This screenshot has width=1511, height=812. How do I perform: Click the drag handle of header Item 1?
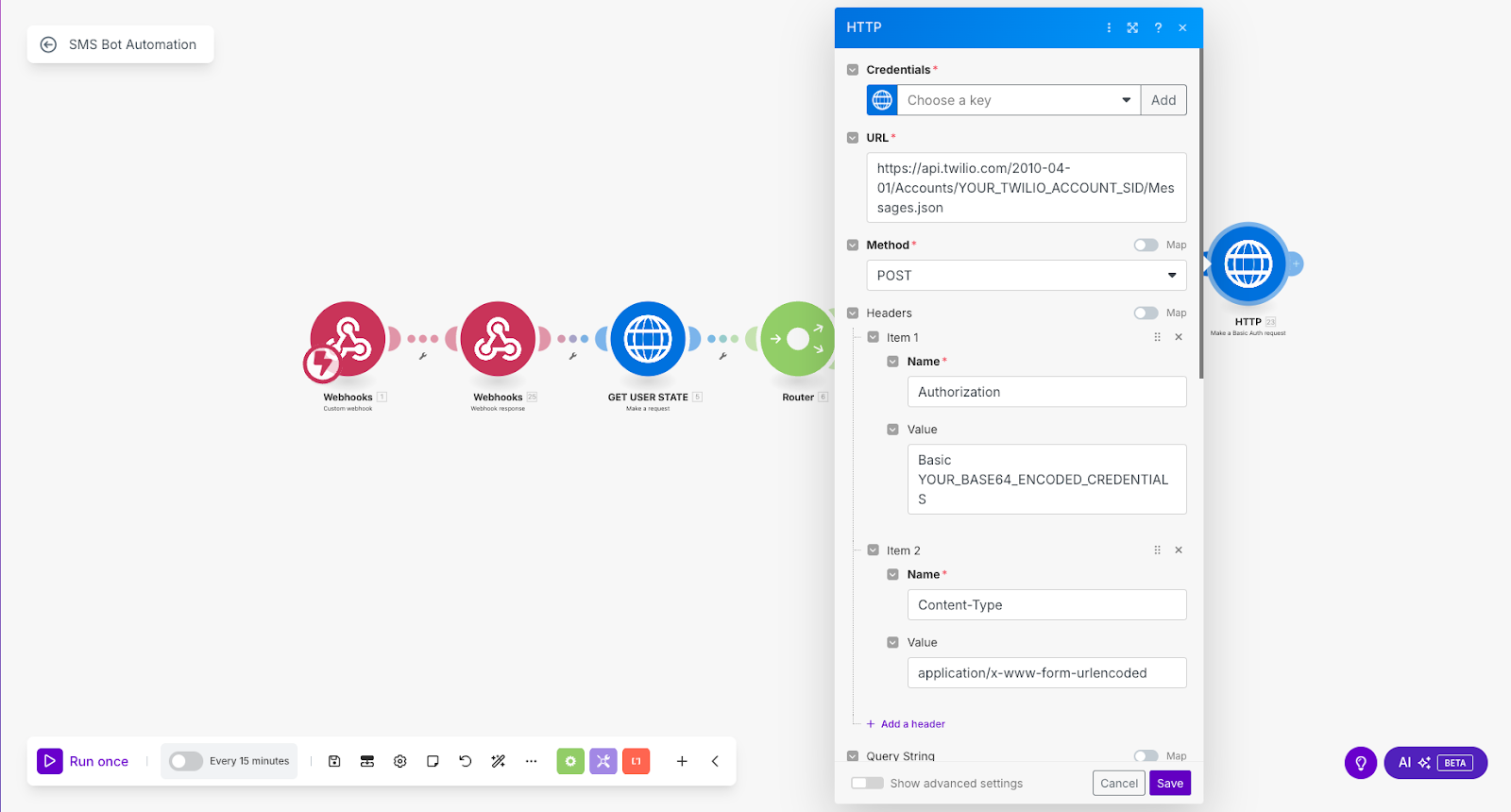click(x=1158, y=337)
